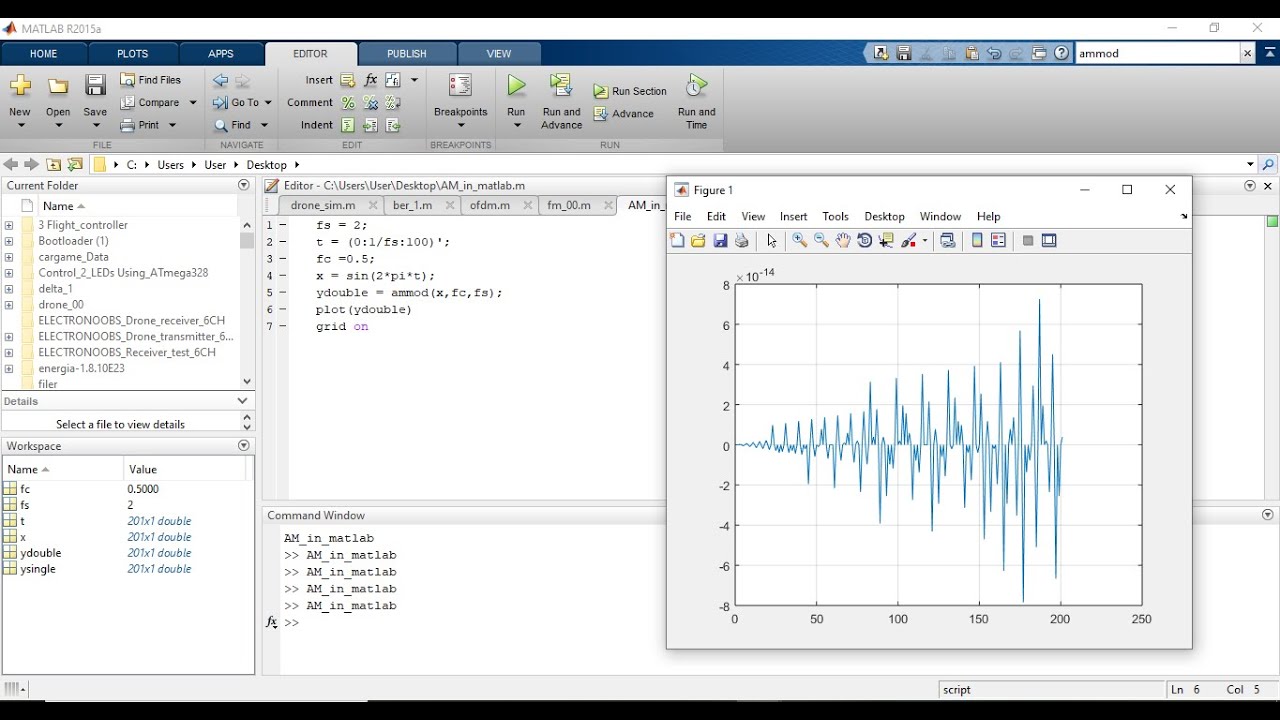Screen dimensions: 1280x720
Task: Click the Name column header in Workspace
Action: point(63,469)
